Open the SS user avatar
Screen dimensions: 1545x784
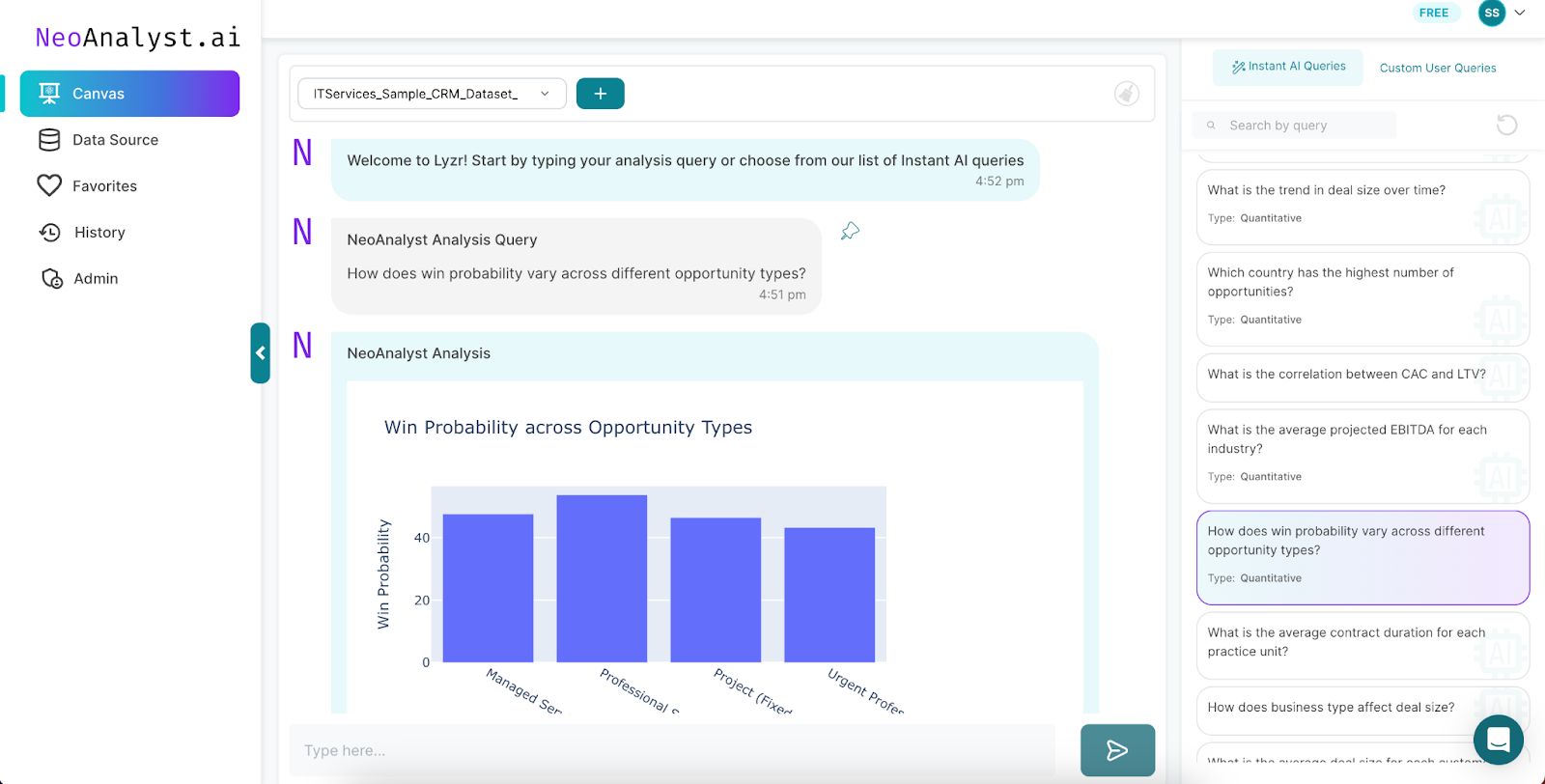tap(1492, 13)
